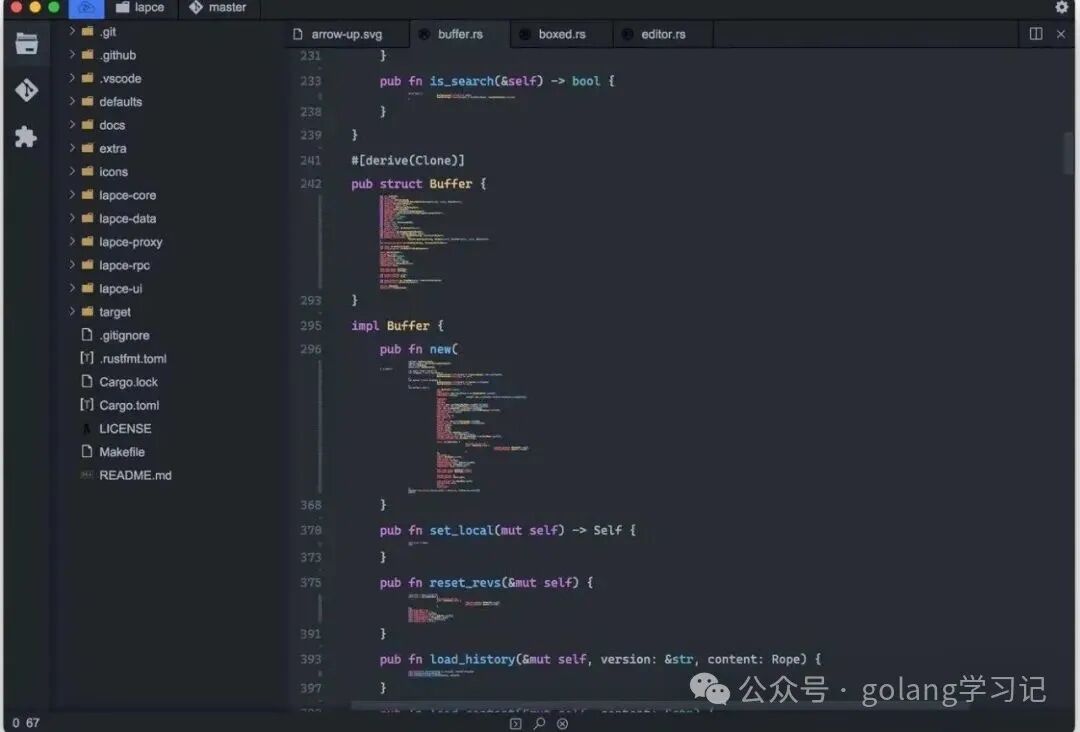Click the docs folder icon
This screenshot has width=1080, height=732.
pos(87,125)
